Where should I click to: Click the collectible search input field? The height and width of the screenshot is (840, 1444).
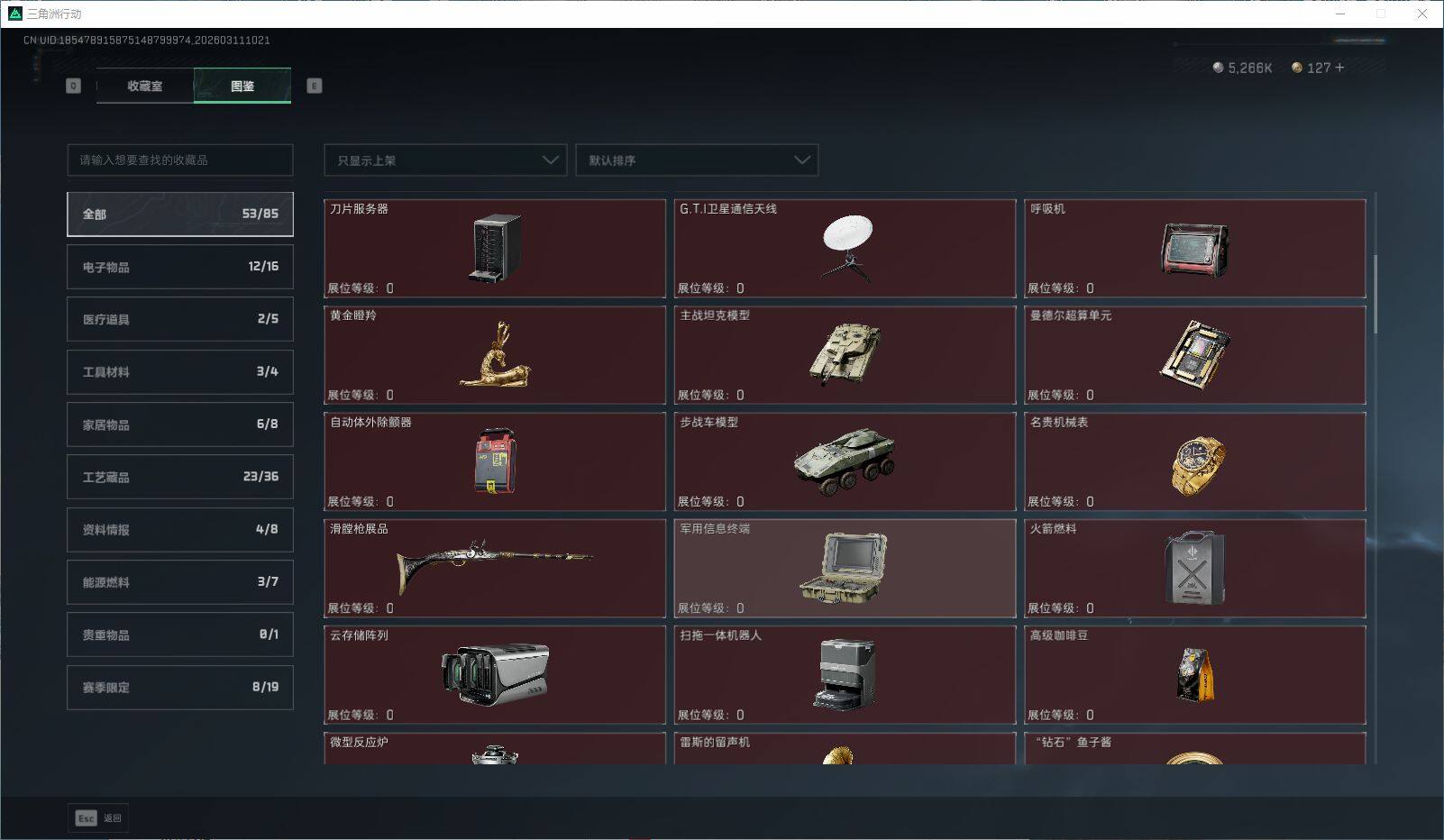coord(179,160)
